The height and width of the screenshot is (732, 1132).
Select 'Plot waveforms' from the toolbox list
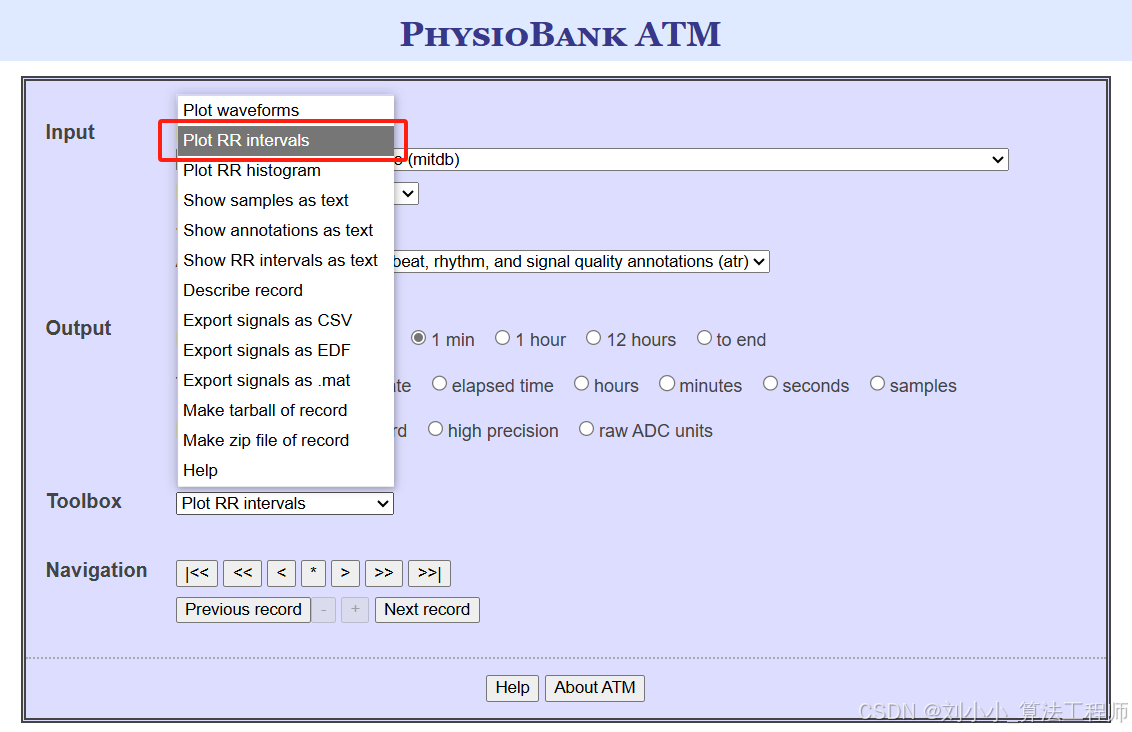click(285, 110)
